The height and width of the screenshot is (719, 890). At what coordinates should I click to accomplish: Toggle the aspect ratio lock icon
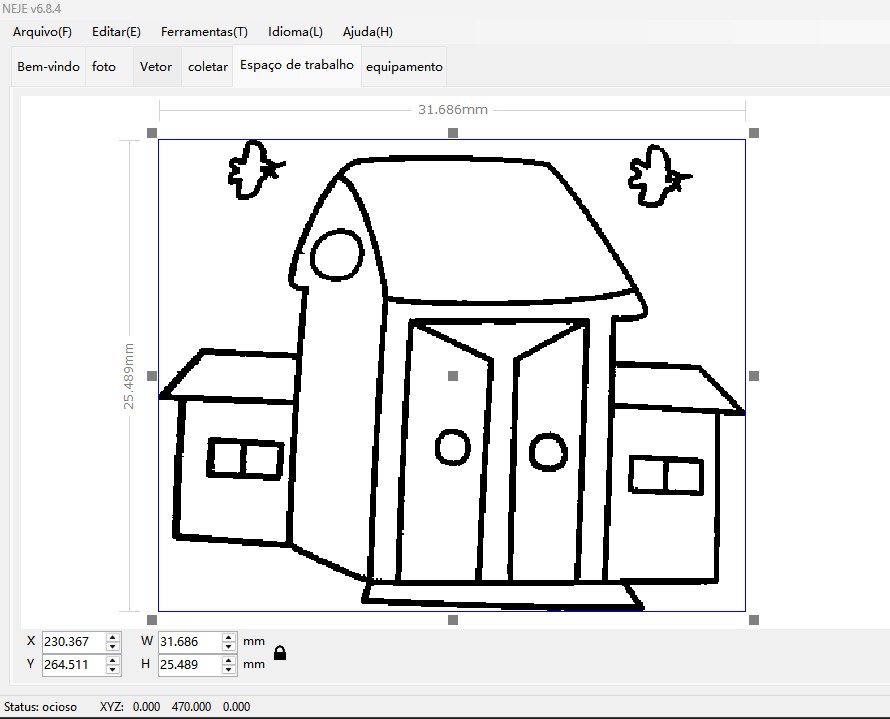click(280, 653)
